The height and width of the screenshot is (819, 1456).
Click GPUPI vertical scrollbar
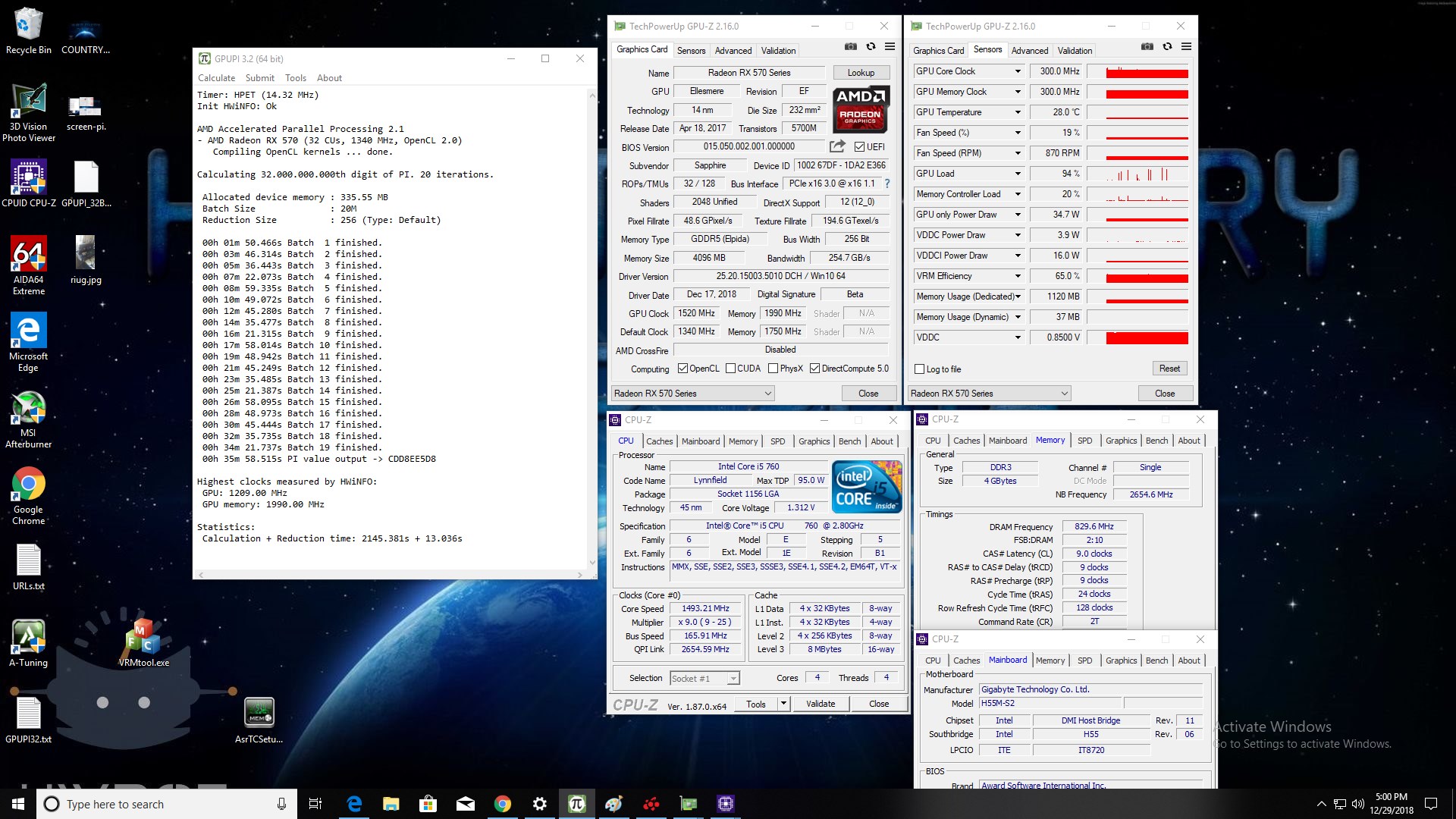pyautogui.click(x=592, y=328)
